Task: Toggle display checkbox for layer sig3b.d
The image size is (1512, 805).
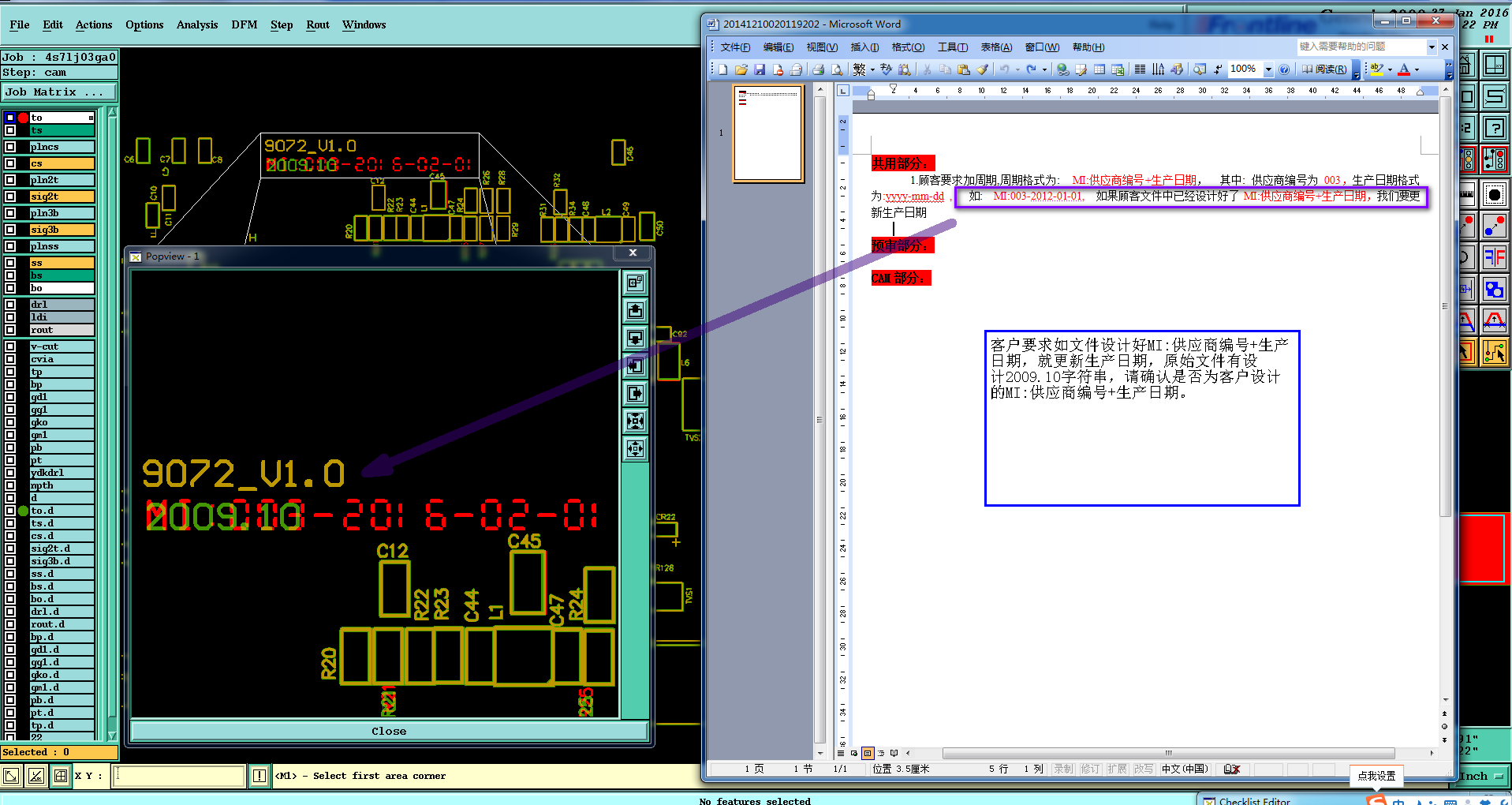Action: click(10, 561)
